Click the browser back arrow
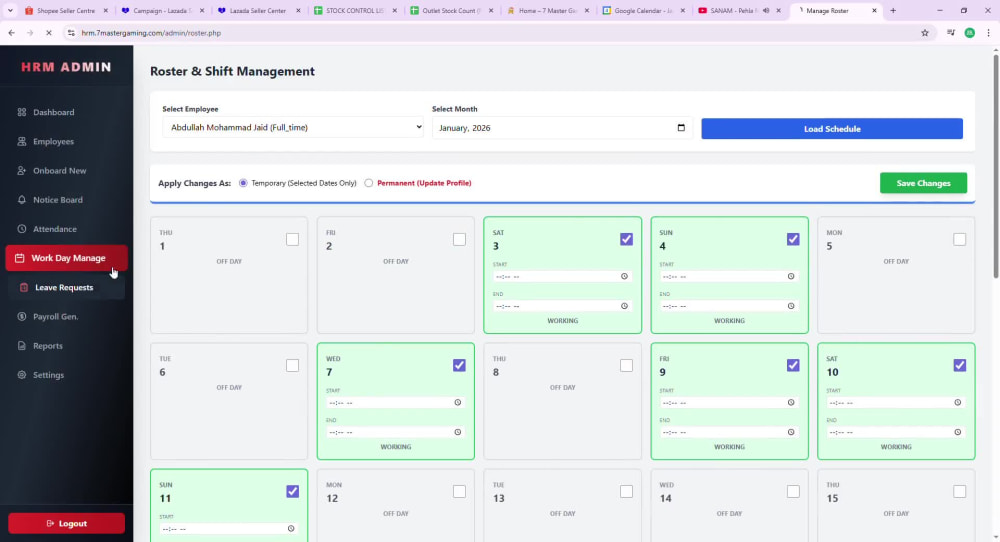This screenshot has height=542, width=1000. [x=11, y=33]
